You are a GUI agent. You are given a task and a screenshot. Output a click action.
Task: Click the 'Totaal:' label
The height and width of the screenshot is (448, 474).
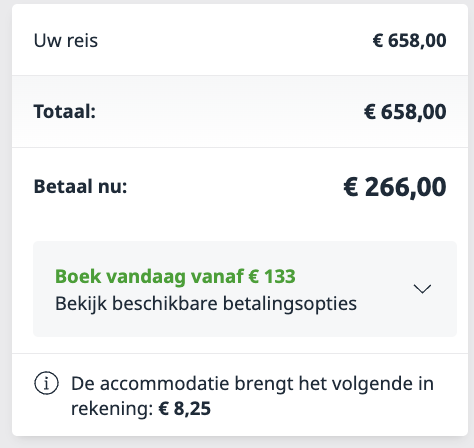pyautogui.click(x=65, y=111)
